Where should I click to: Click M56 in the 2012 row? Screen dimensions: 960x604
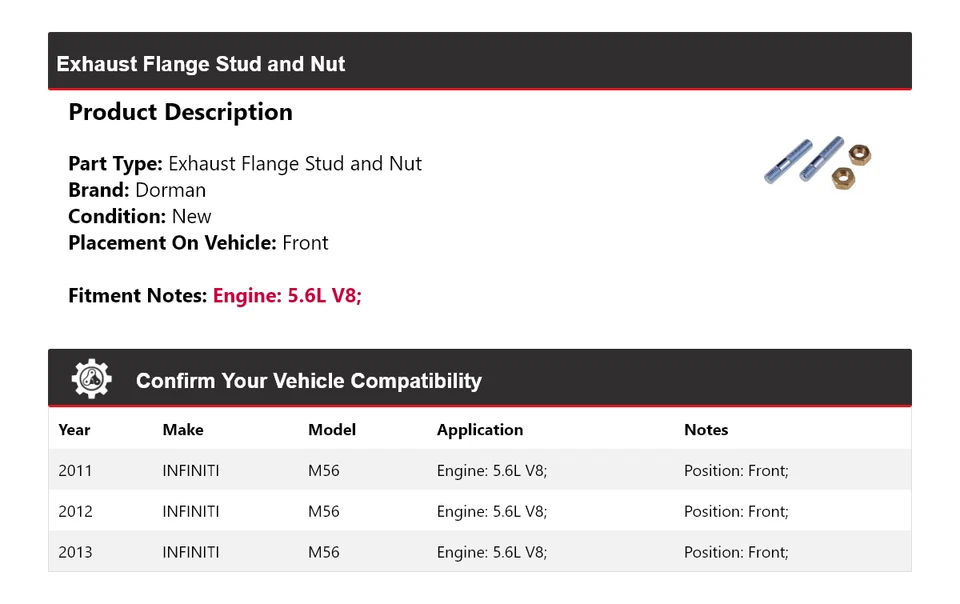coord(324,512)
